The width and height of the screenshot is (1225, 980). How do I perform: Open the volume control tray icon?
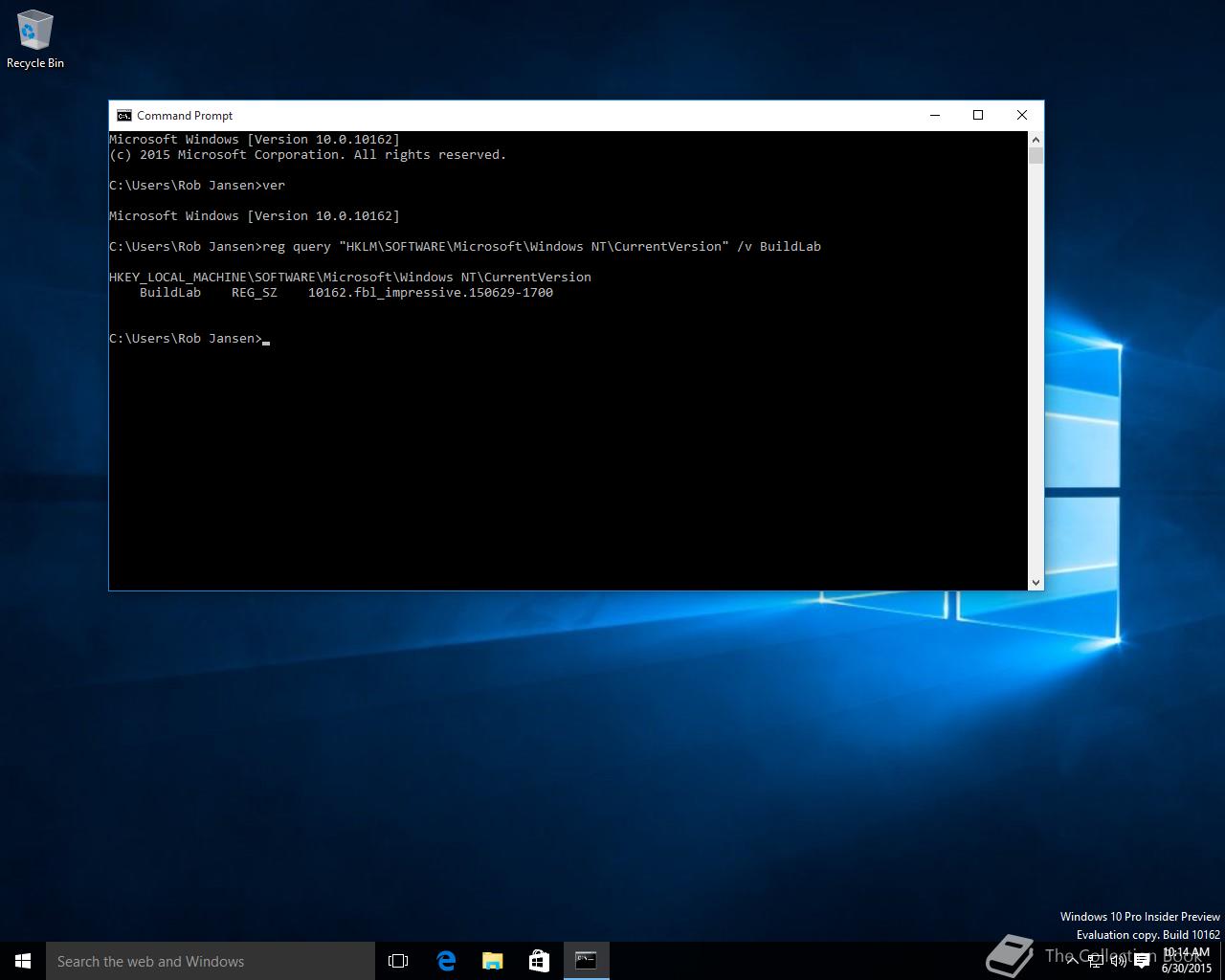tap(1119, 961)
